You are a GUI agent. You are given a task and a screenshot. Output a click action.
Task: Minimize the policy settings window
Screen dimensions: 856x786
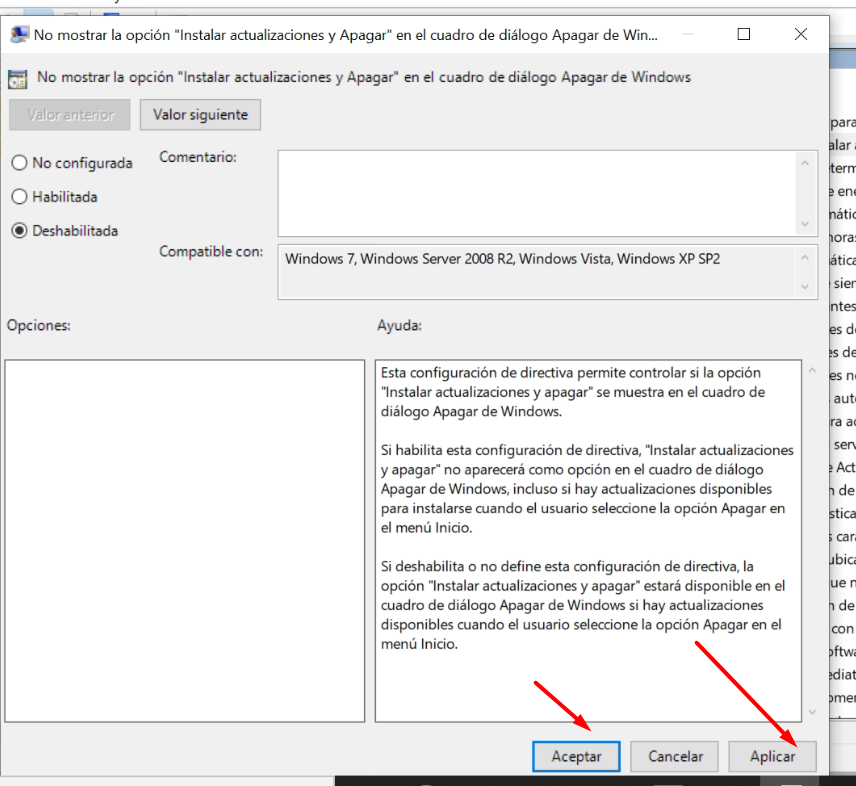(x=686, y=34)
